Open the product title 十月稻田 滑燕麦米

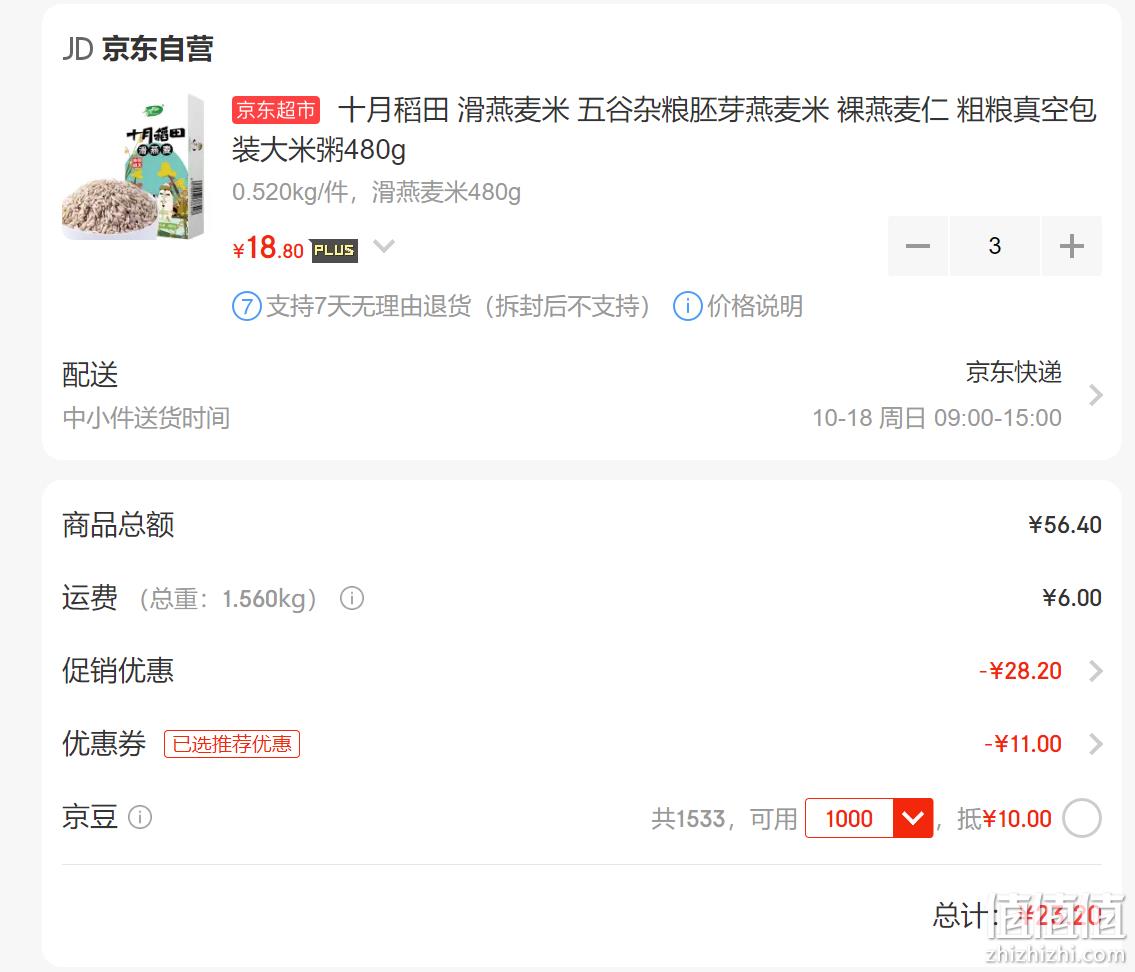point(664,130)
